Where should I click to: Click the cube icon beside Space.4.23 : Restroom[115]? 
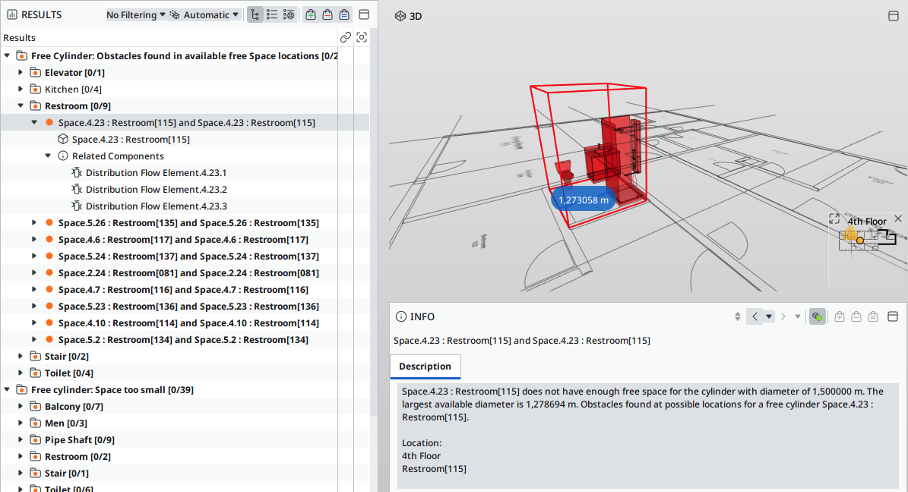[x=63, y=139]
